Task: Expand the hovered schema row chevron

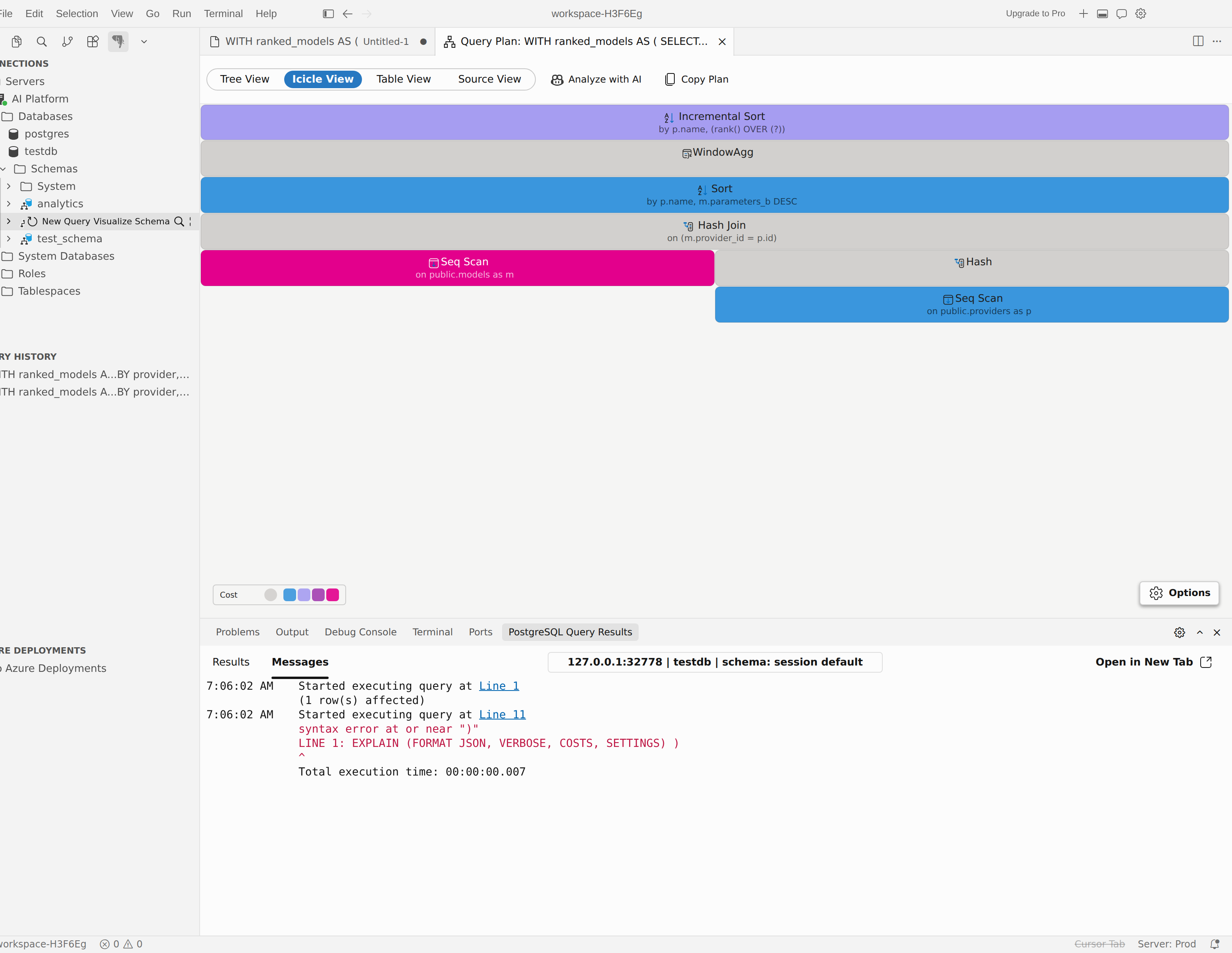Action: click(x=8, y=221)
